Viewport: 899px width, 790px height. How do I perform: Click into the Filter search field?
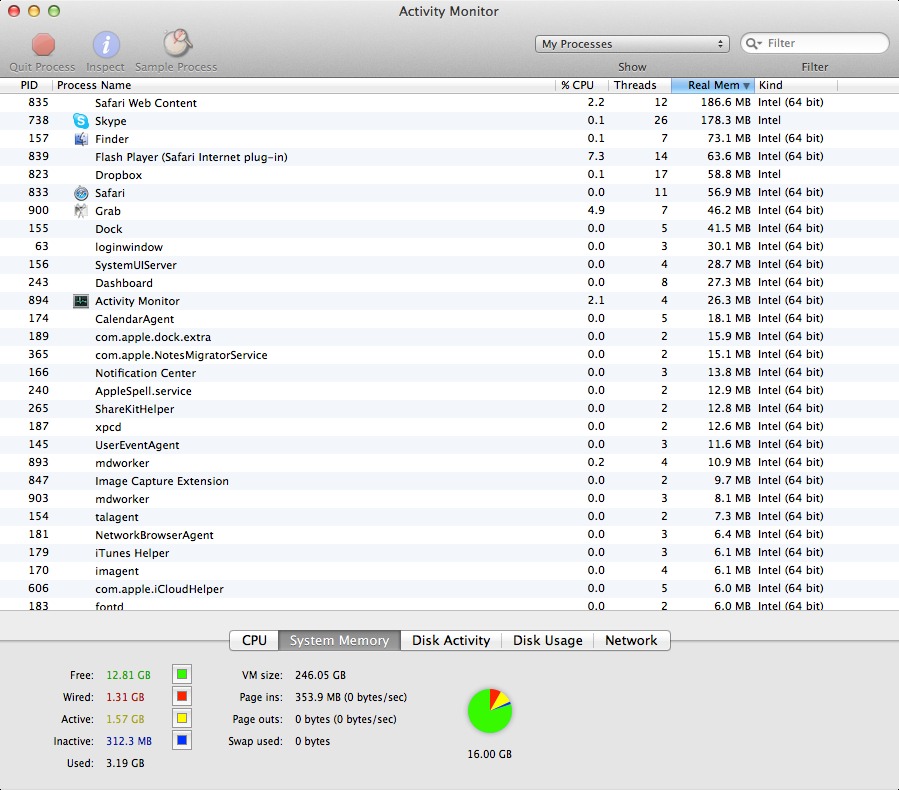click(814, 44)
